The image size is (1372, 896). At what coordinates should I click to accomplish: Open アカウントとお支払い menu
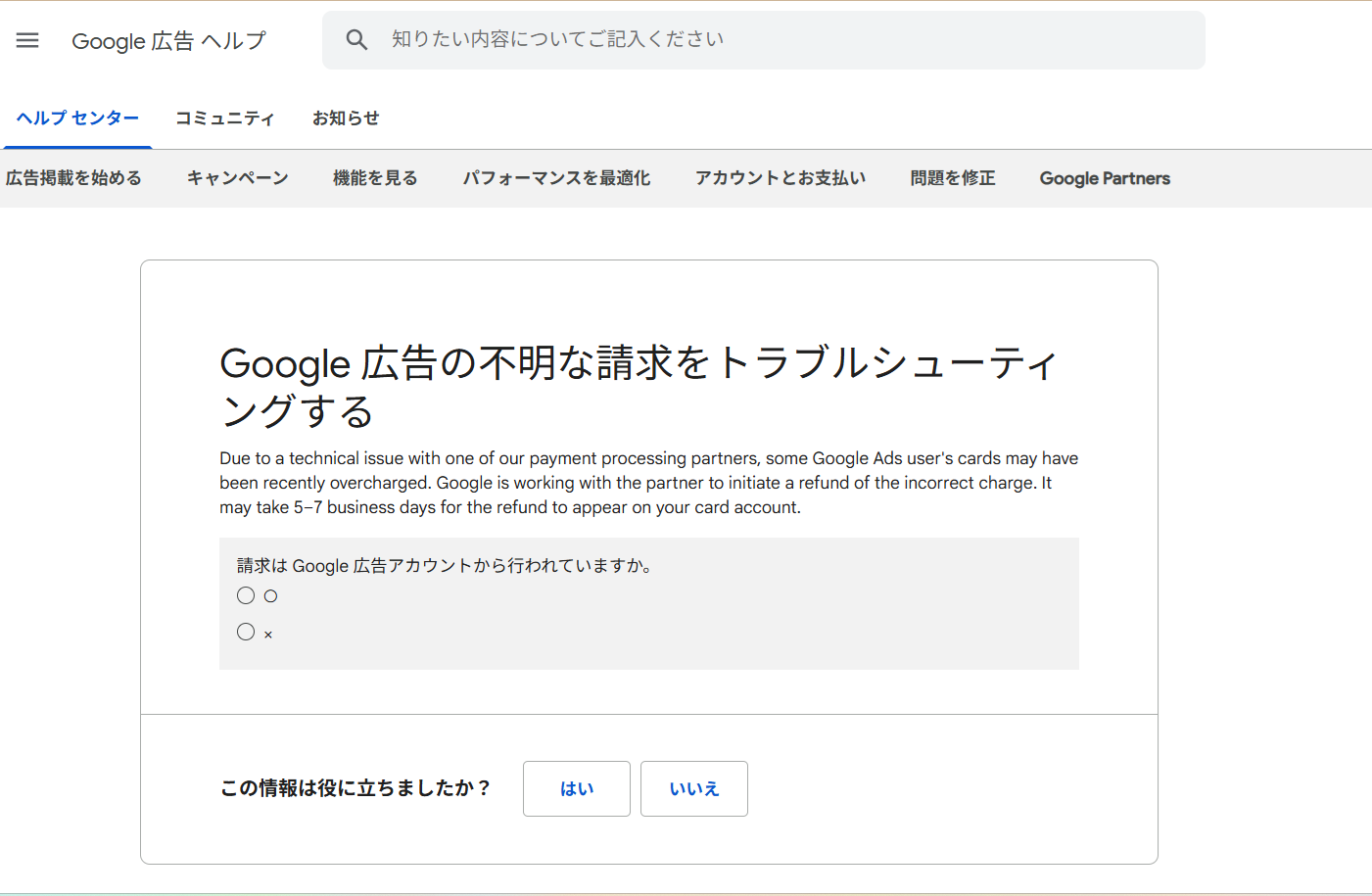pyautogui.click(x=781, y=178)
